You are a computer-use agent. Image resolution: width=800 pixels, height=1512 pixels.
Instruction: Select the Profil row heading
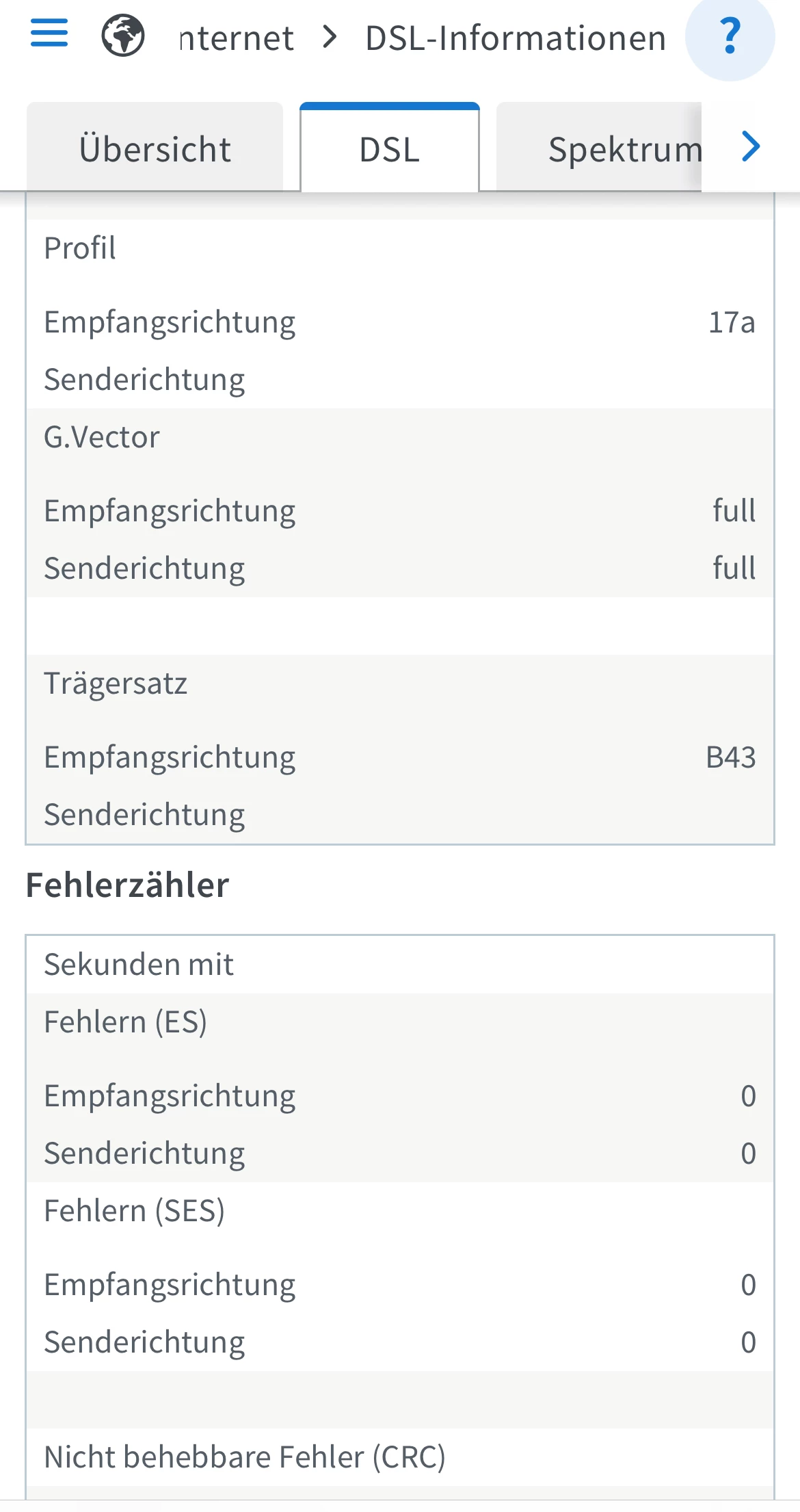pyautogui.click(x=80, y=248)
